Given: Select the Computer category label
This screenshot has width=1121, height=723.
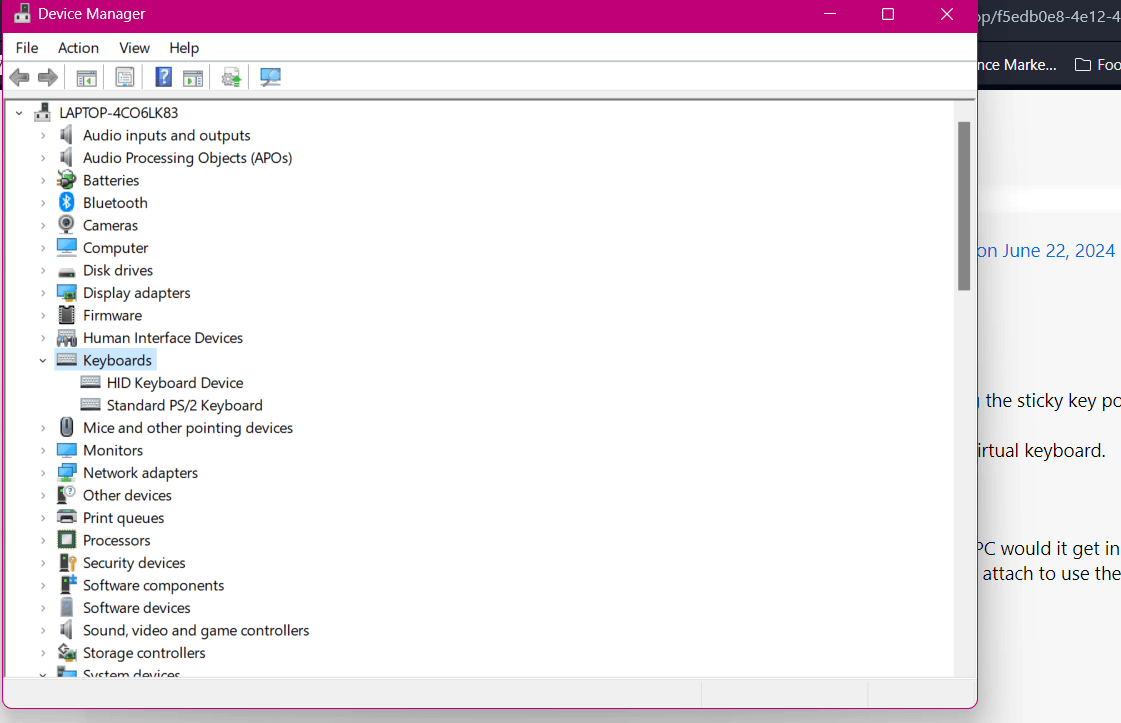Looking at the screenshot, I should 115,248.
